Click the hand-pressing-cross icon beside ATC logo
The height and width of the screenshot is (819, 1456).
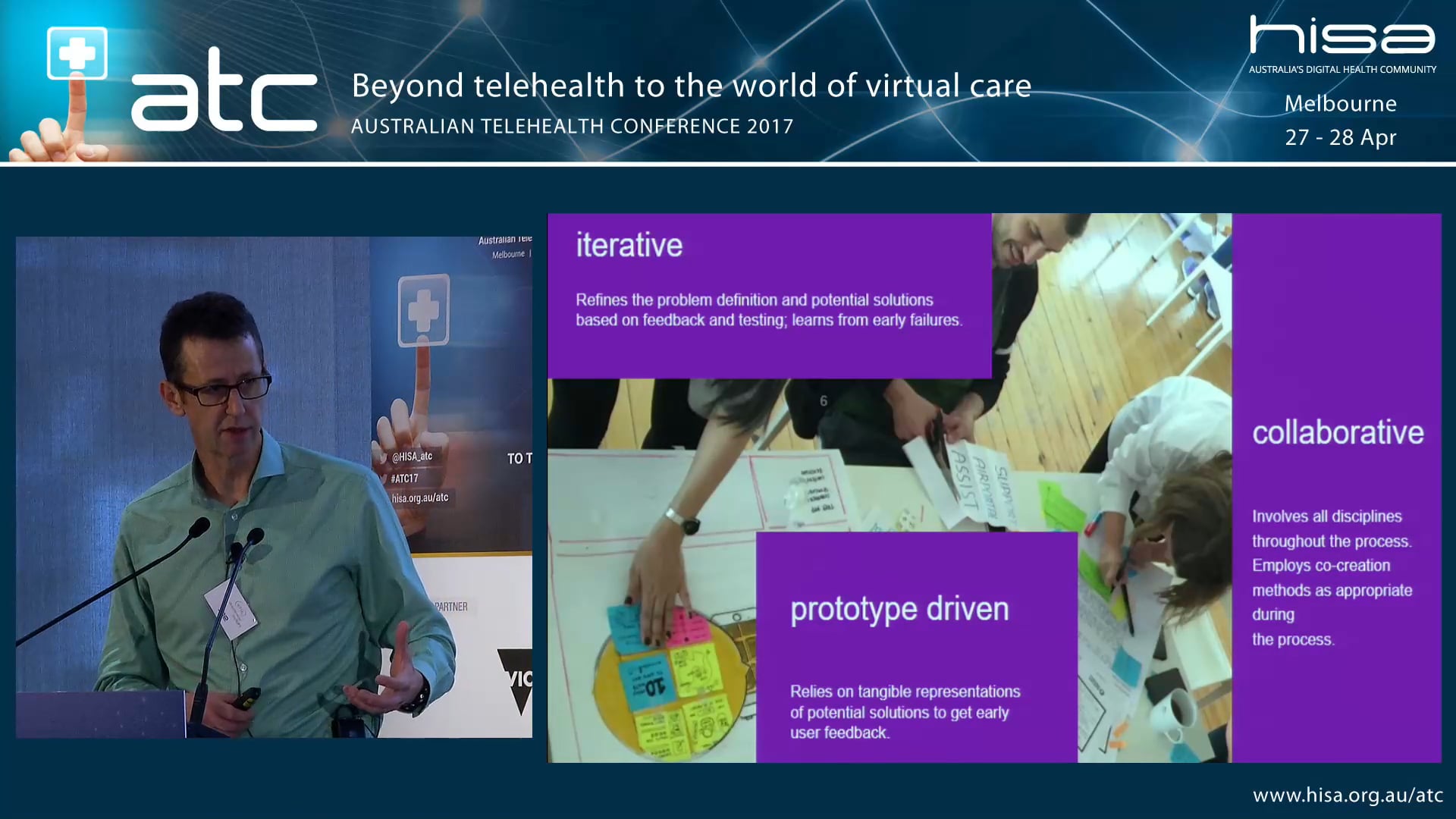coord(76,83)
